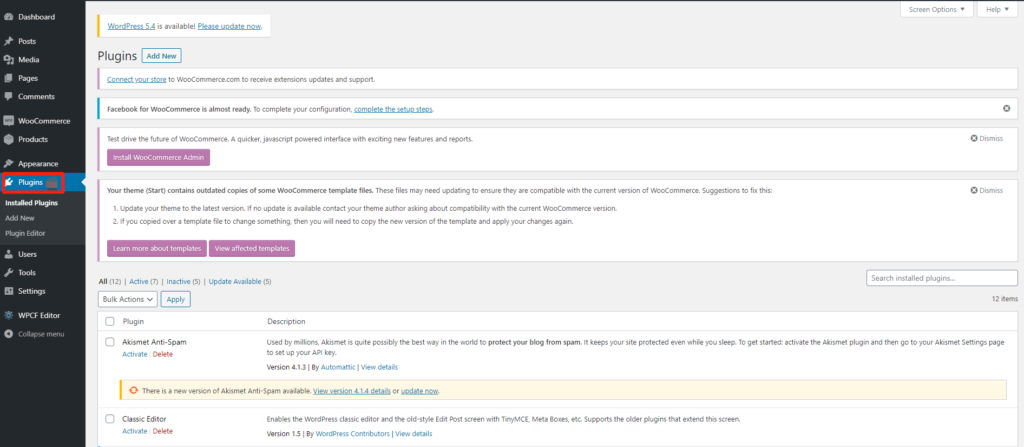Click the Connect your store link

pos(136,79)
